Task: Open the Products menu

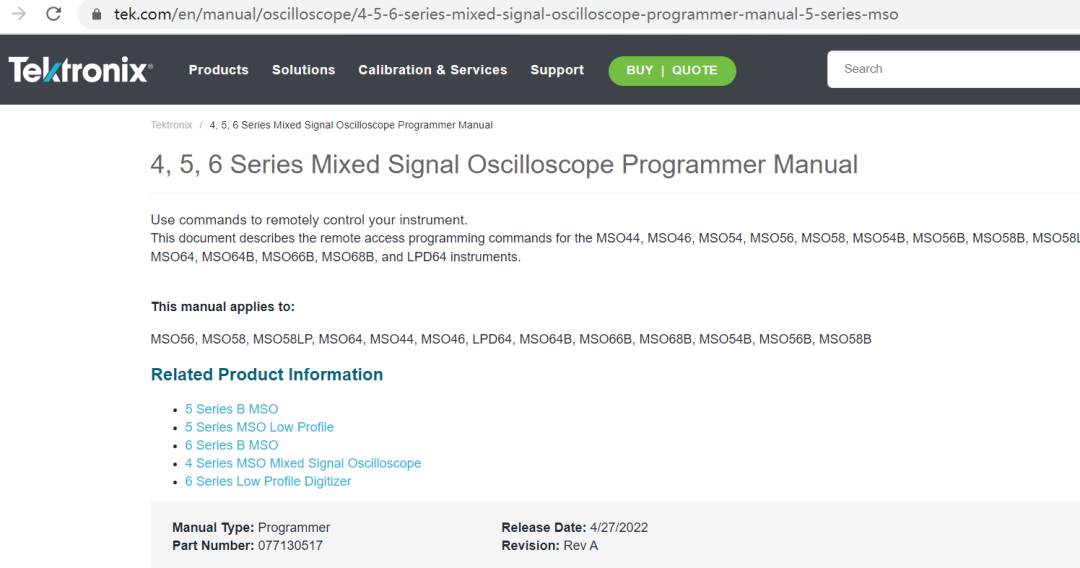Action: [218, 70]
